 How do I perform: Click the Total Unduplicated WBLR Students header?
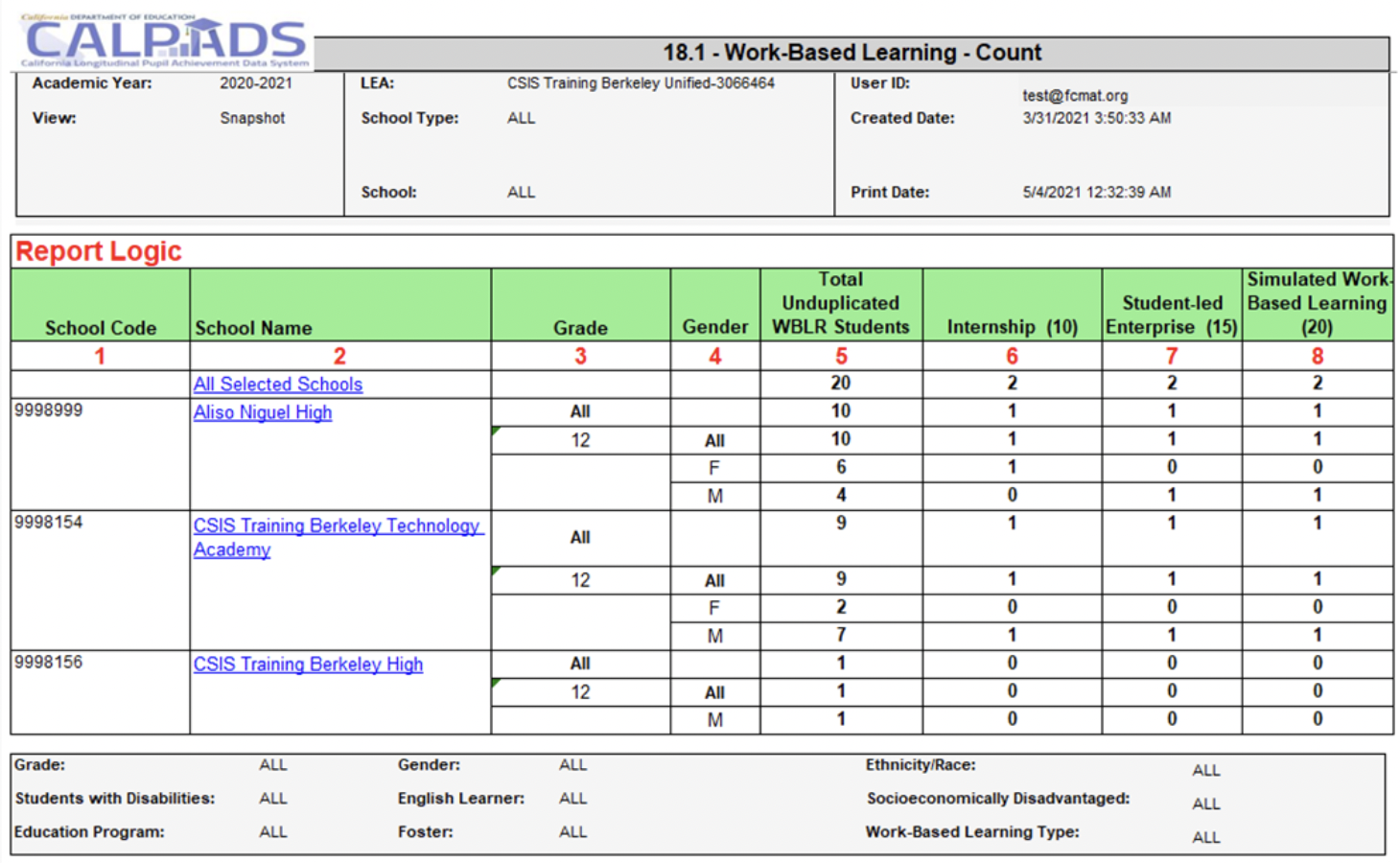click(841, 304)
